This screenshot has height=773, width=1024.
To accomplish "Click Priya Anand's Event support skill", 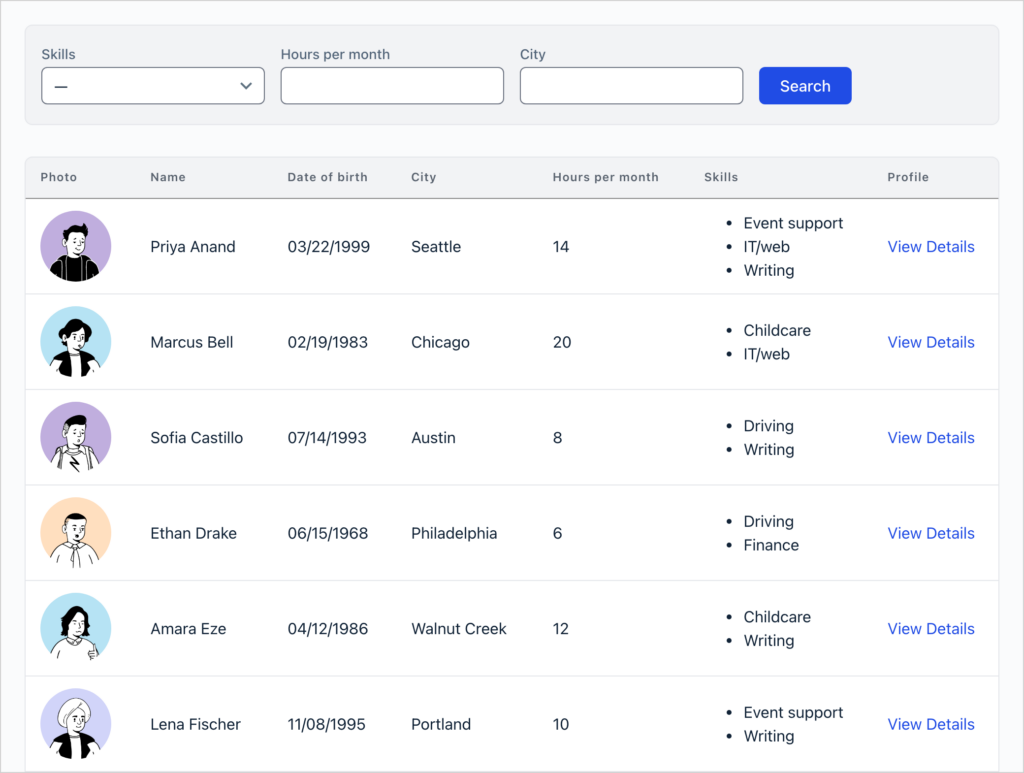I will point(793,223).
